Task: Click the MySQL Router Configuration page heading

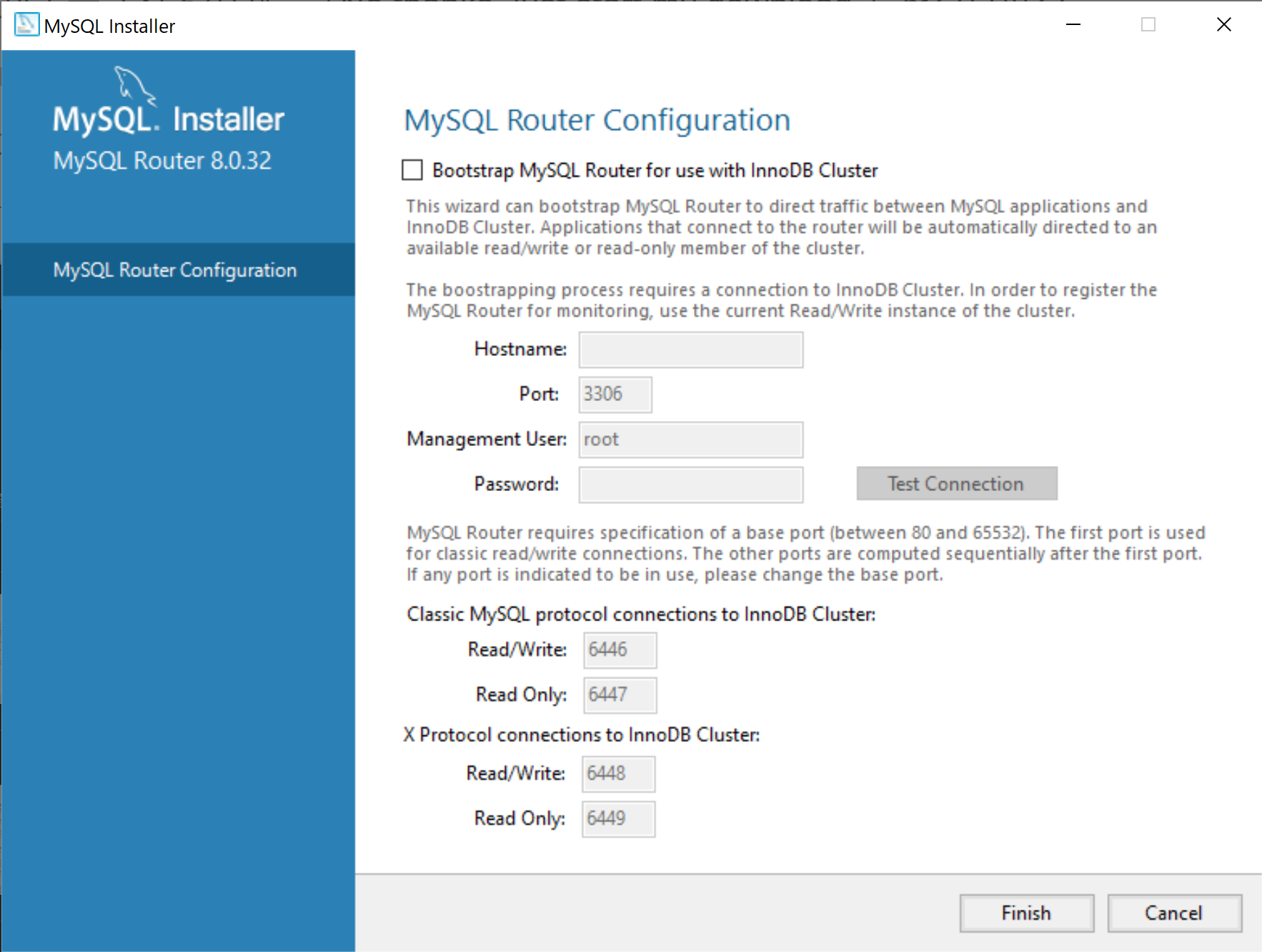Action: (x=597, y=119)
